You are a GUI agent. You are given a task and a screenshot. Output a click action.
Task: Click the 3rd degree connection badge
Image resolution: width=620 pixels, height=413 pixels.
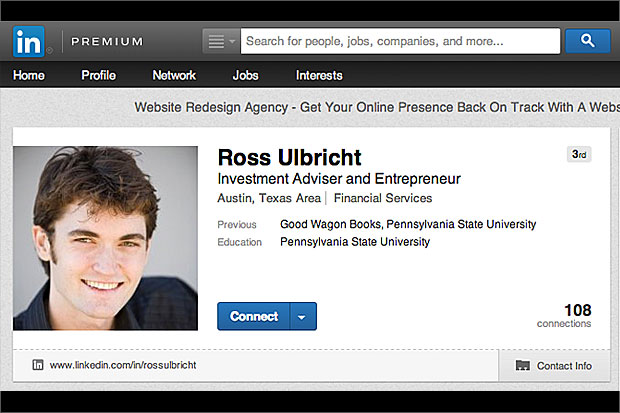(x=578, y=154)
